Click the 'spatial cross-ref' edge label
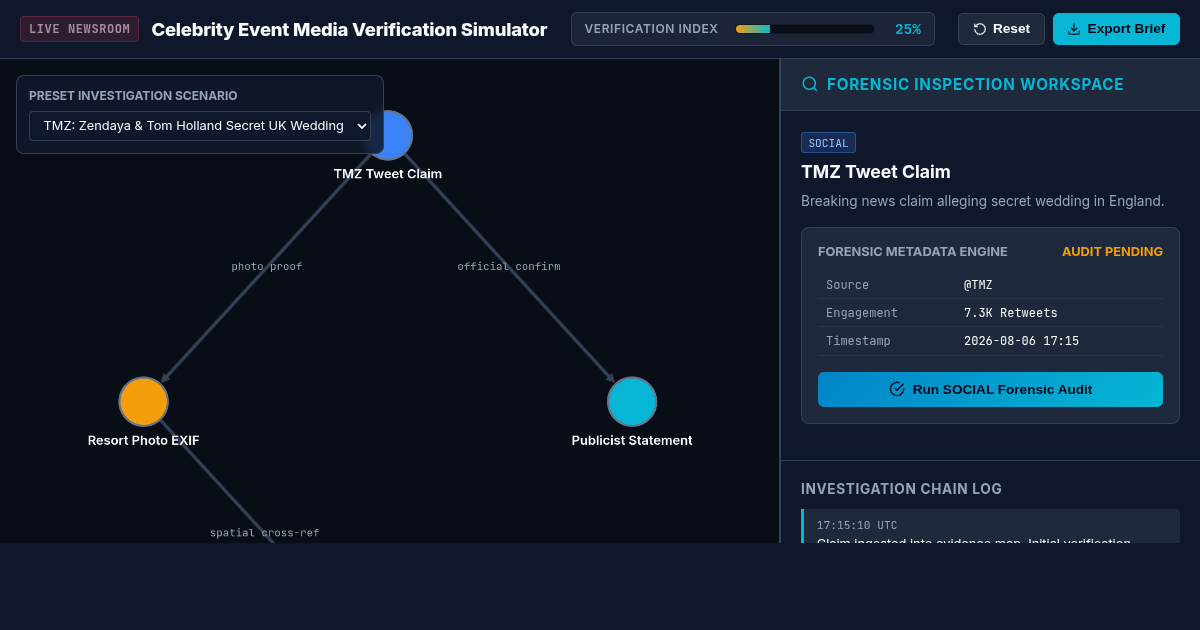1200x630 pixels. click(265, 533)
